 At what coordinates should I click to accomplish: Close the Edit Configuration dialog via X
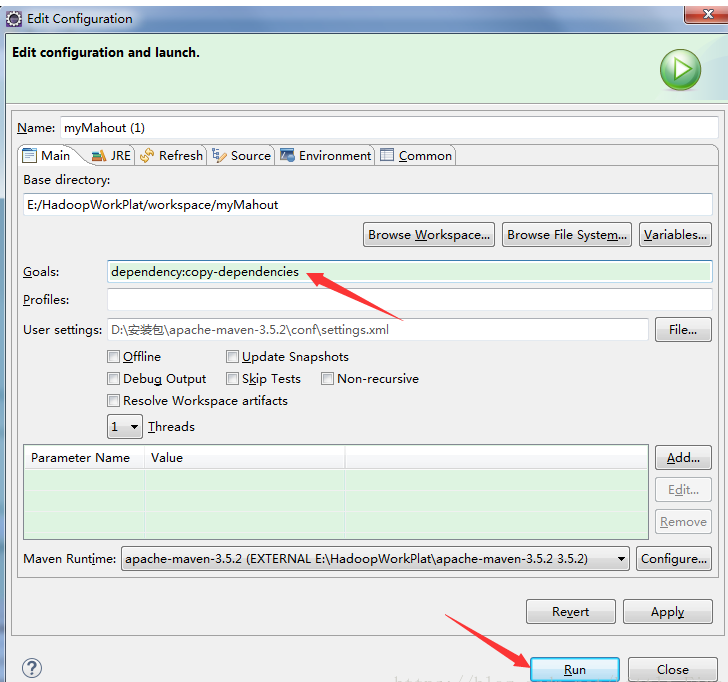(707, 14)
